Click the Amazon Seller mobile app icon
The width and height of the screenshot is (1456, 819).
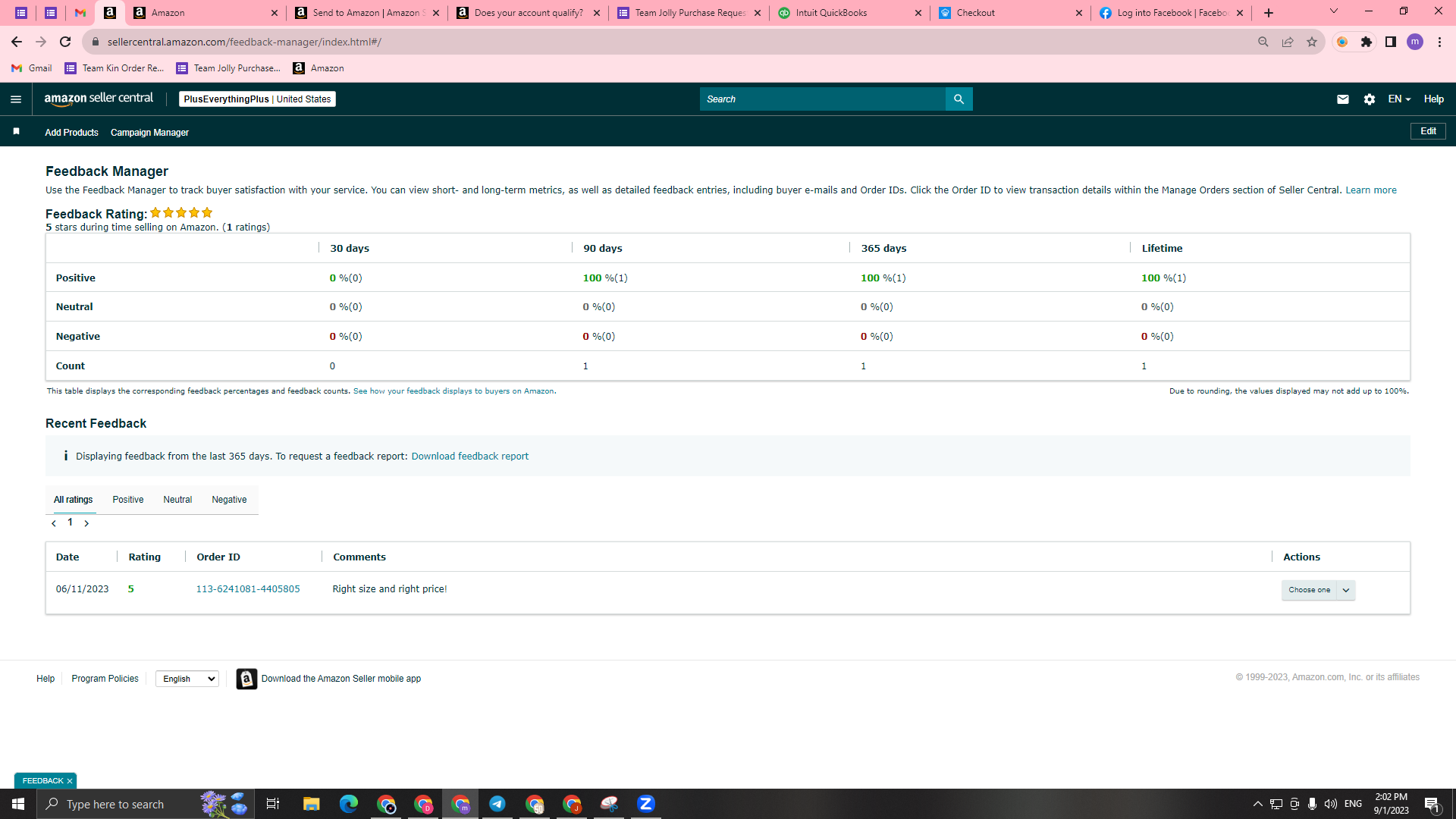tap(246, 679)
